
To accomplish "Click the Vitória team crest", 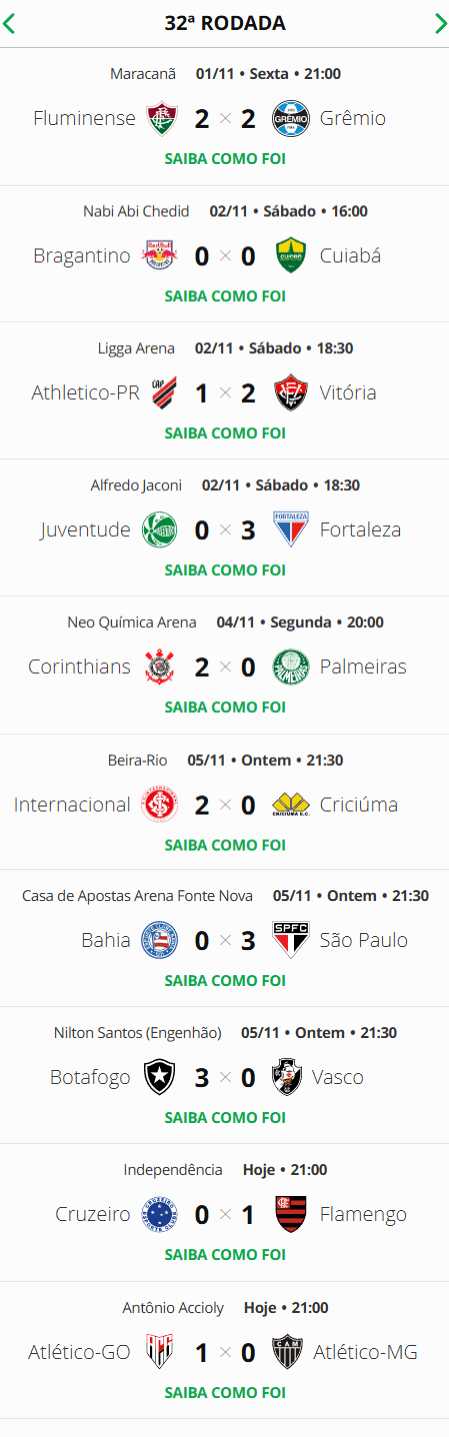I will pyautogui.click(x=290, y=393).
